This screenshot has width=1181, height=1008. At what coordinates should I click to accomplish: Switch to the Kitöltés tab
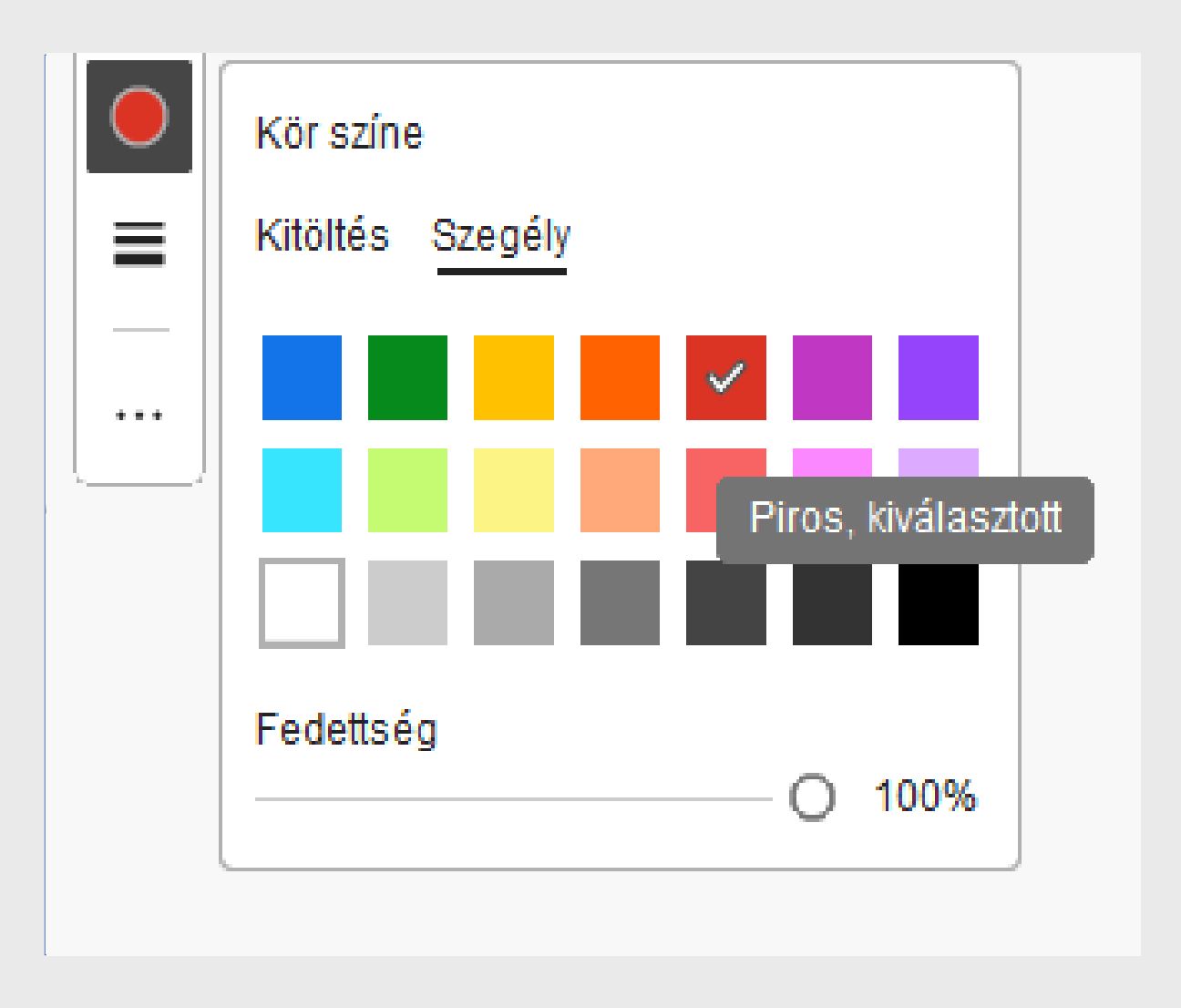(x=322, y=235)
